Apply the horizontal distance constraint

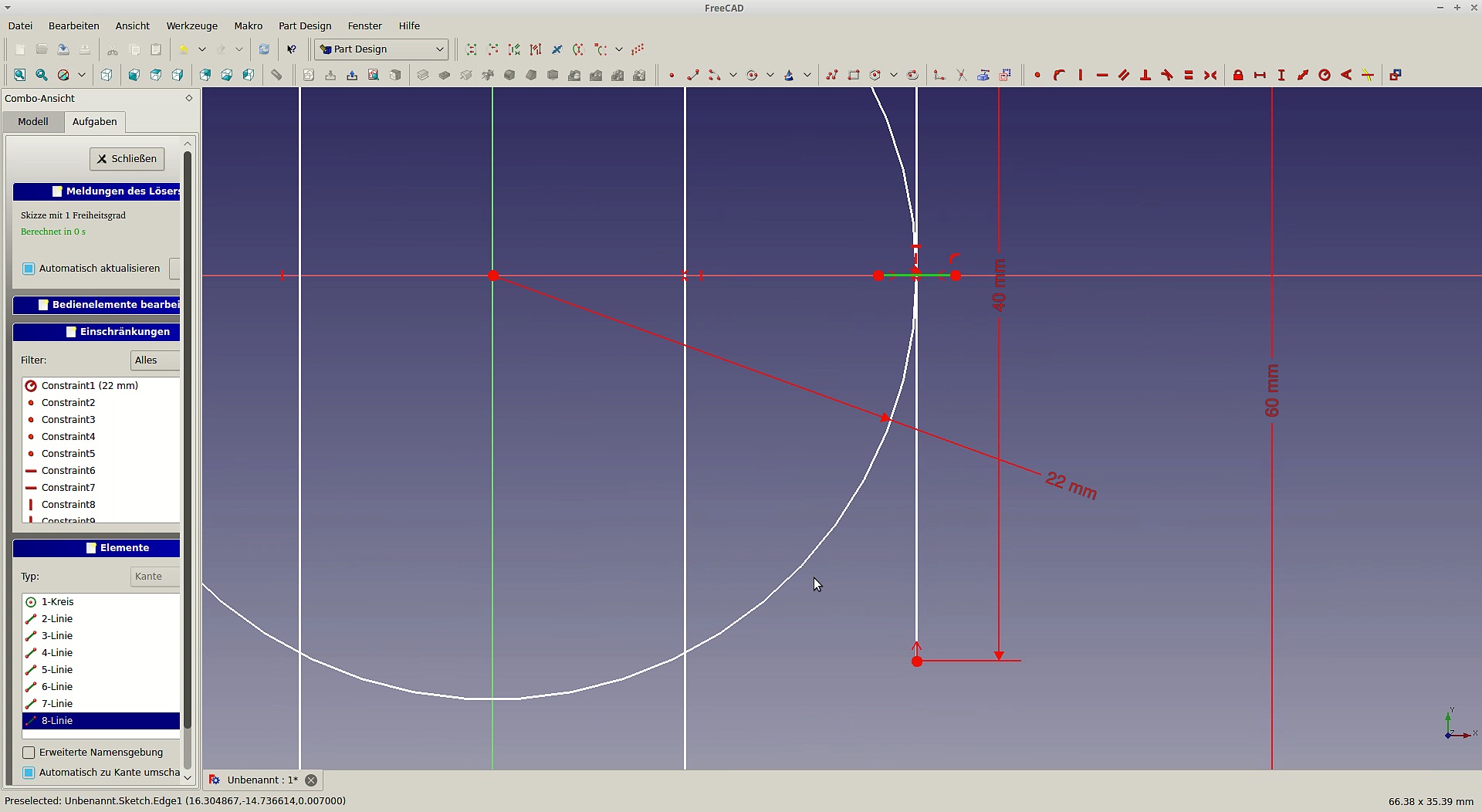(x=1260, y=75)
